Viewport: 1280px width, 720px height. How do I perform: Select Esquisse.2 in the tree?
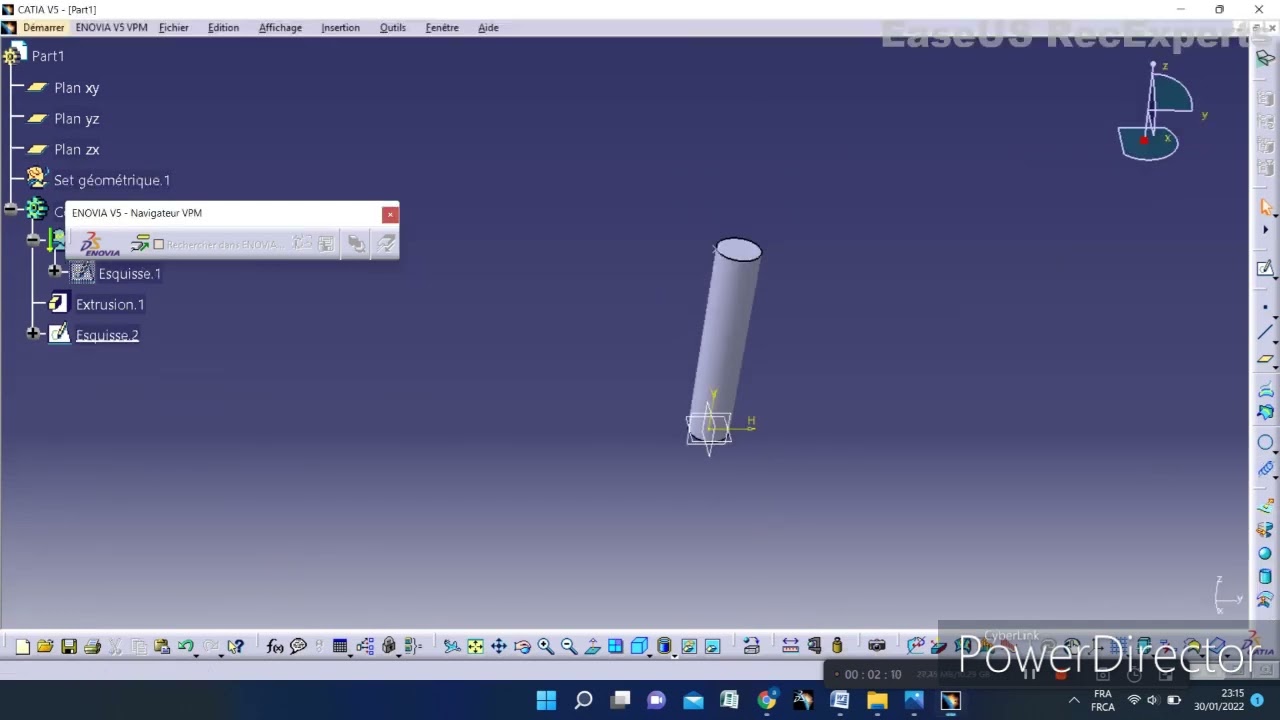click(107, 336)
